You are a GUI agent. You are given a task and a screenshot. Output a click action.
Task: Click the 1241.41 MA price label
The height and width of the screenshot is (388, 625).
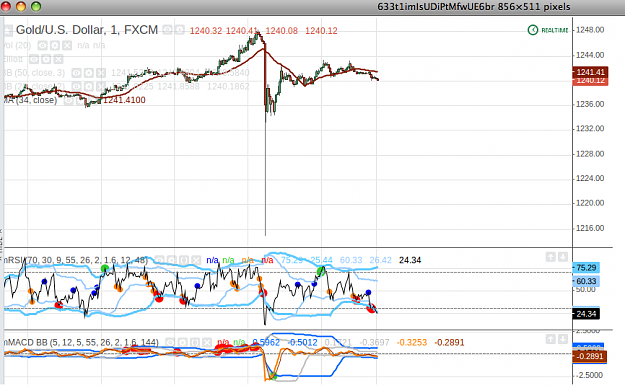point(590,72)
